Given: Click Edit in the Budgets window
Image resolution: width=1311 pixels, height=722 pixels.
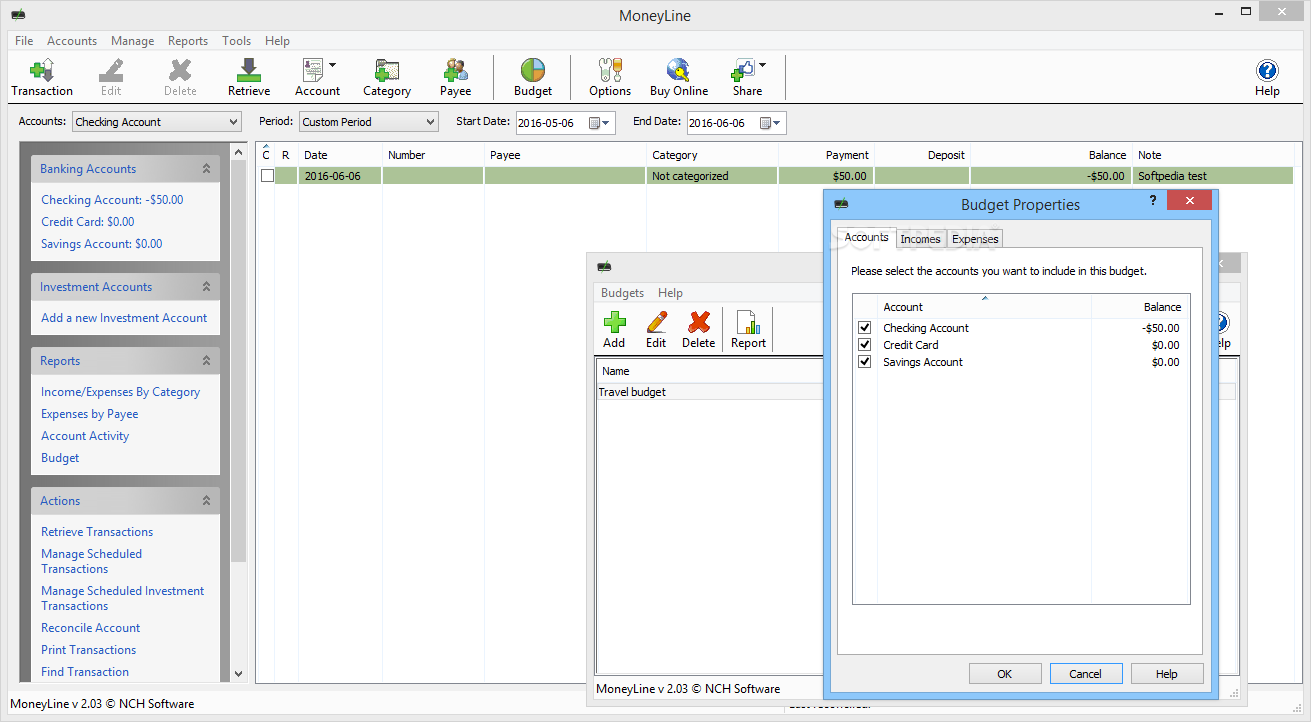Looking at the screenshot, I should click(656, 330).
